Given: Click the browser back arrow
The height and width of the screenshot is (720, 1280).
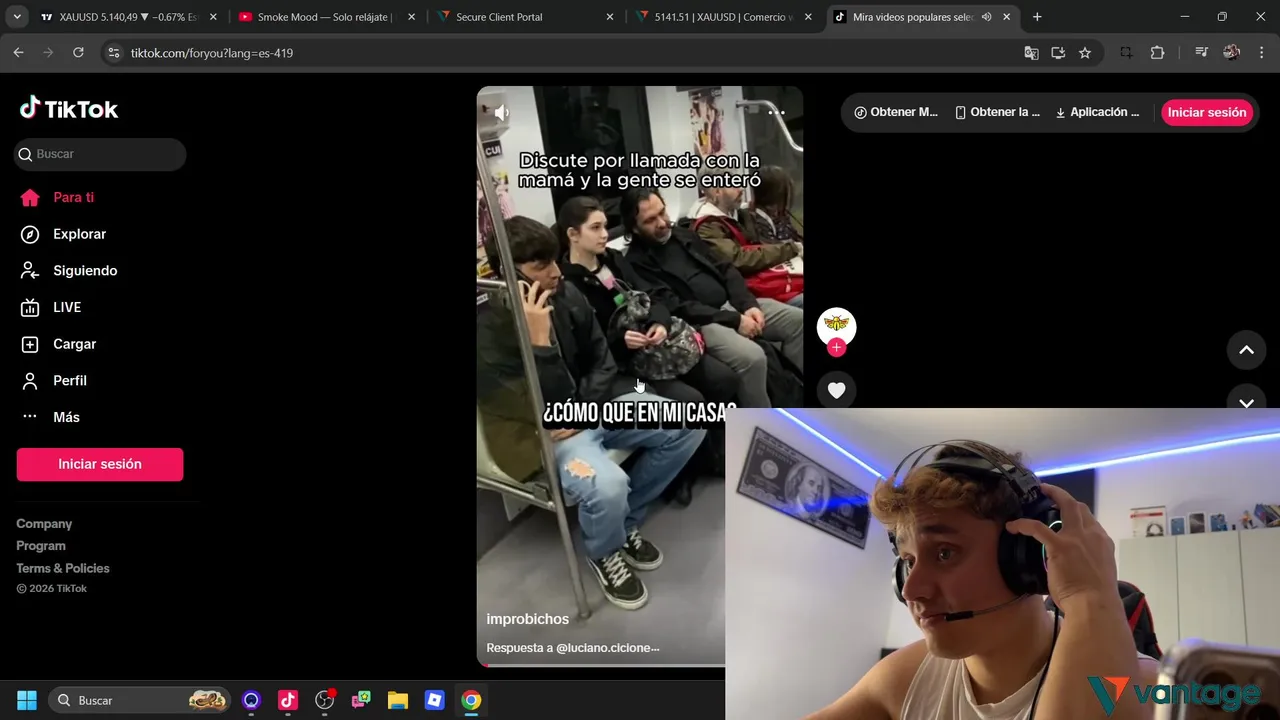Looking at the screenshot, I should tap(18, 53).
